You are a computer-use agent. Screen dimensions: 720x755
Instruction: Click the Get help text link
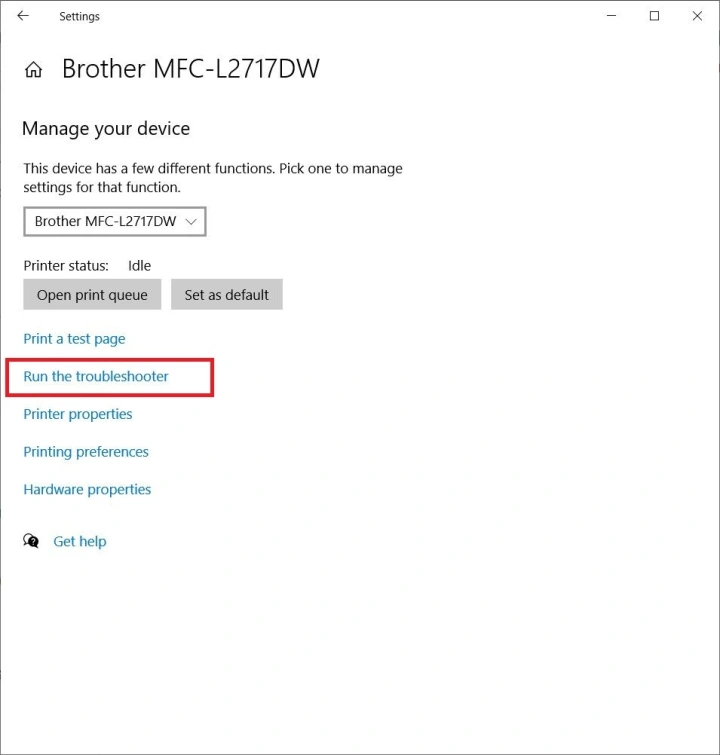tap(80, 541)
